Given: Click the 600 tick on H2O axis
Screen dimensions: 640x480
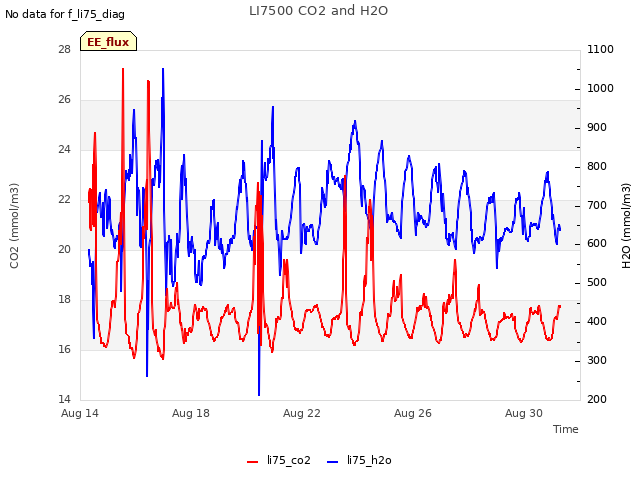Looking at the screenshot, I should pyautogui.click(x=597, y=244).
